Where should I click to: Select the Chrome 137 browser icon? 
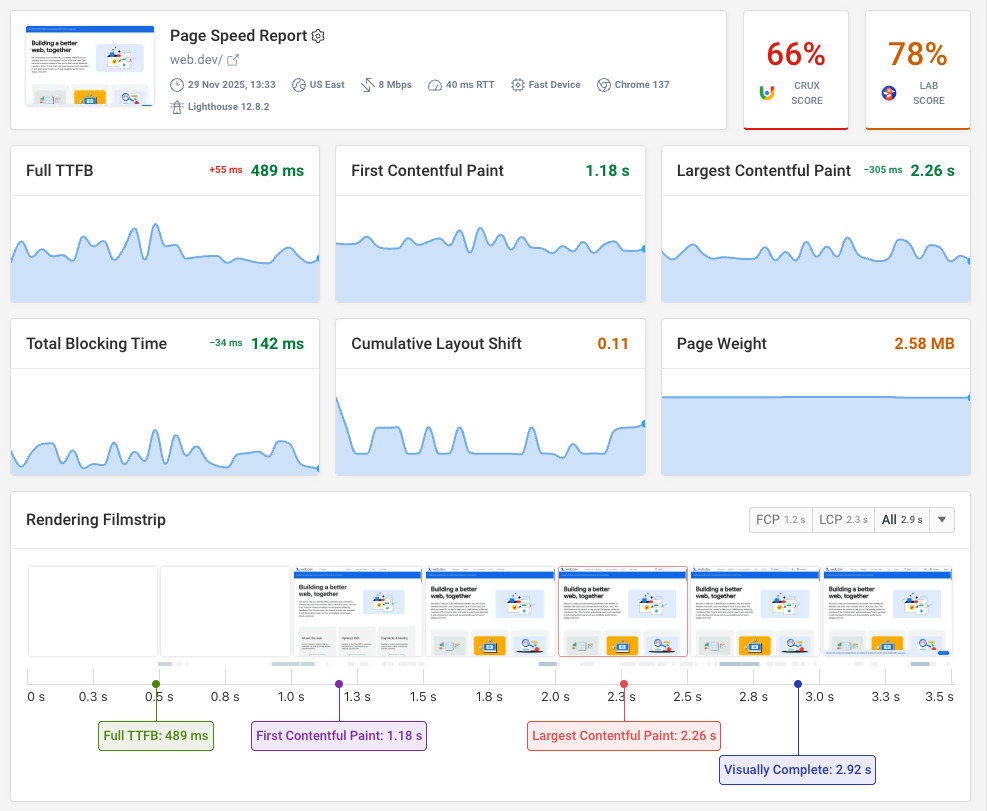604,84
